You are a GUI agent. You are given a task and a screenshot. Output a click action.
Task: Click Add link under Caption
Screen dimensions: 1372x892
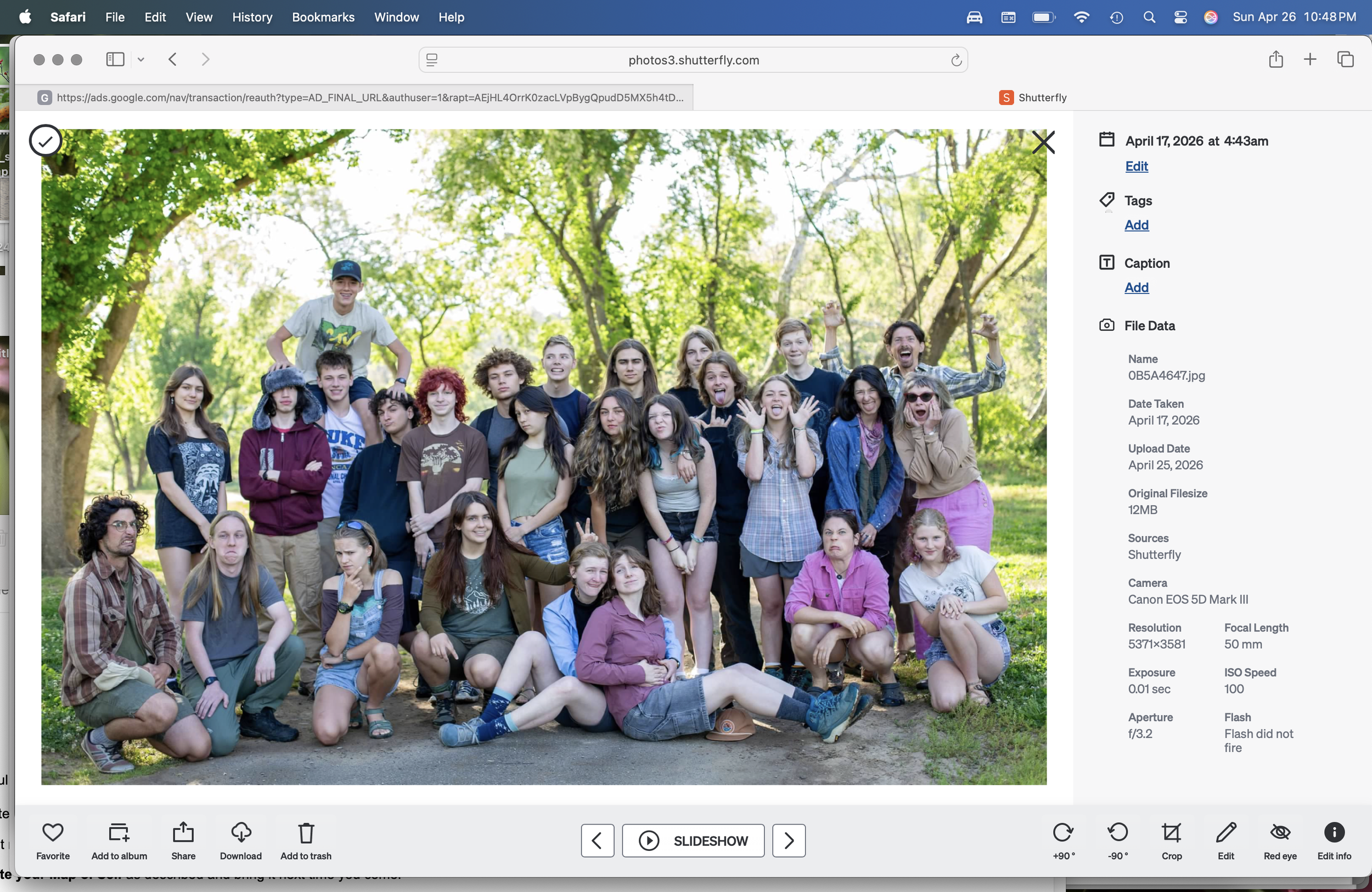(x=1135, y=287)
